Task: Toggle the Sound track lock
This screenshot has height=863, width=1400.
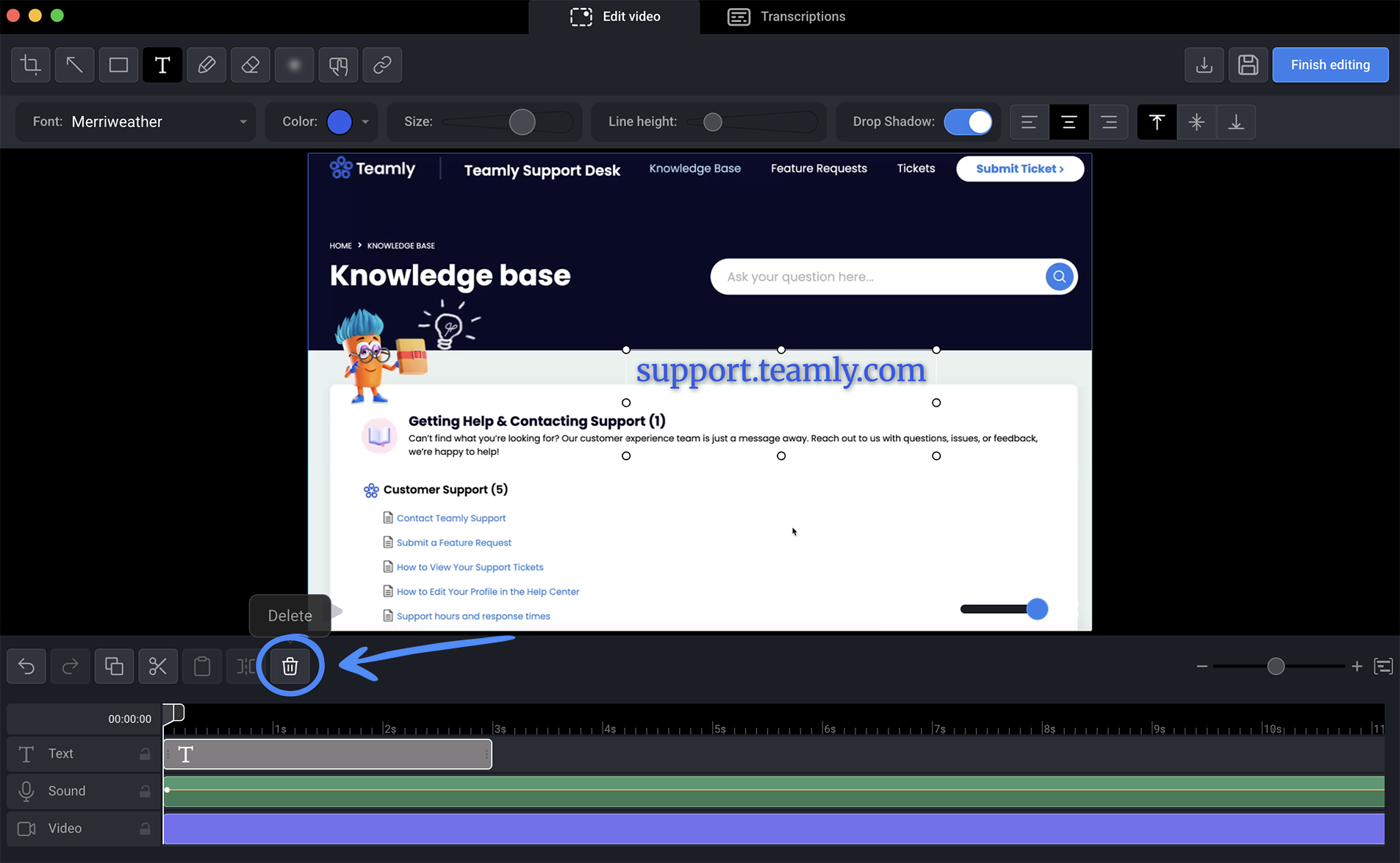Action: click(145, 792)
